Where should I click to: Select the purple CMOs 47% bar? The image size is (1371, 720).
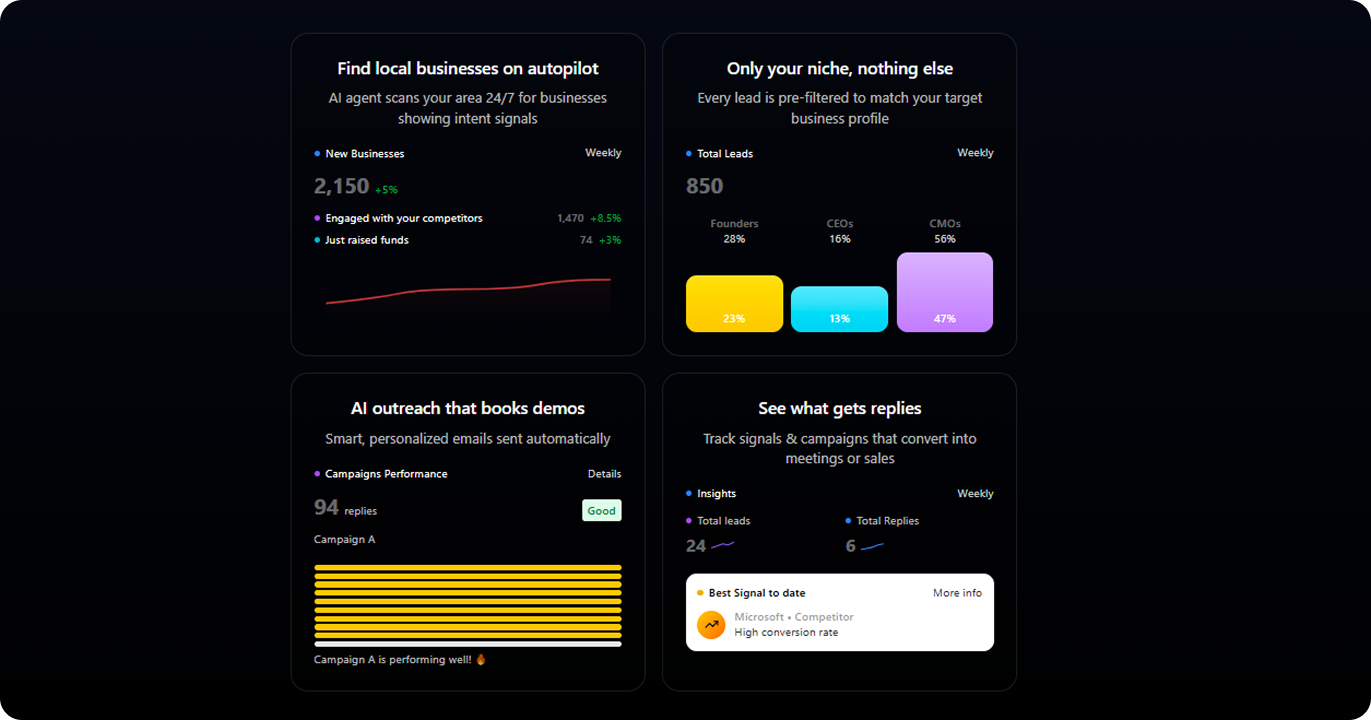944,292
